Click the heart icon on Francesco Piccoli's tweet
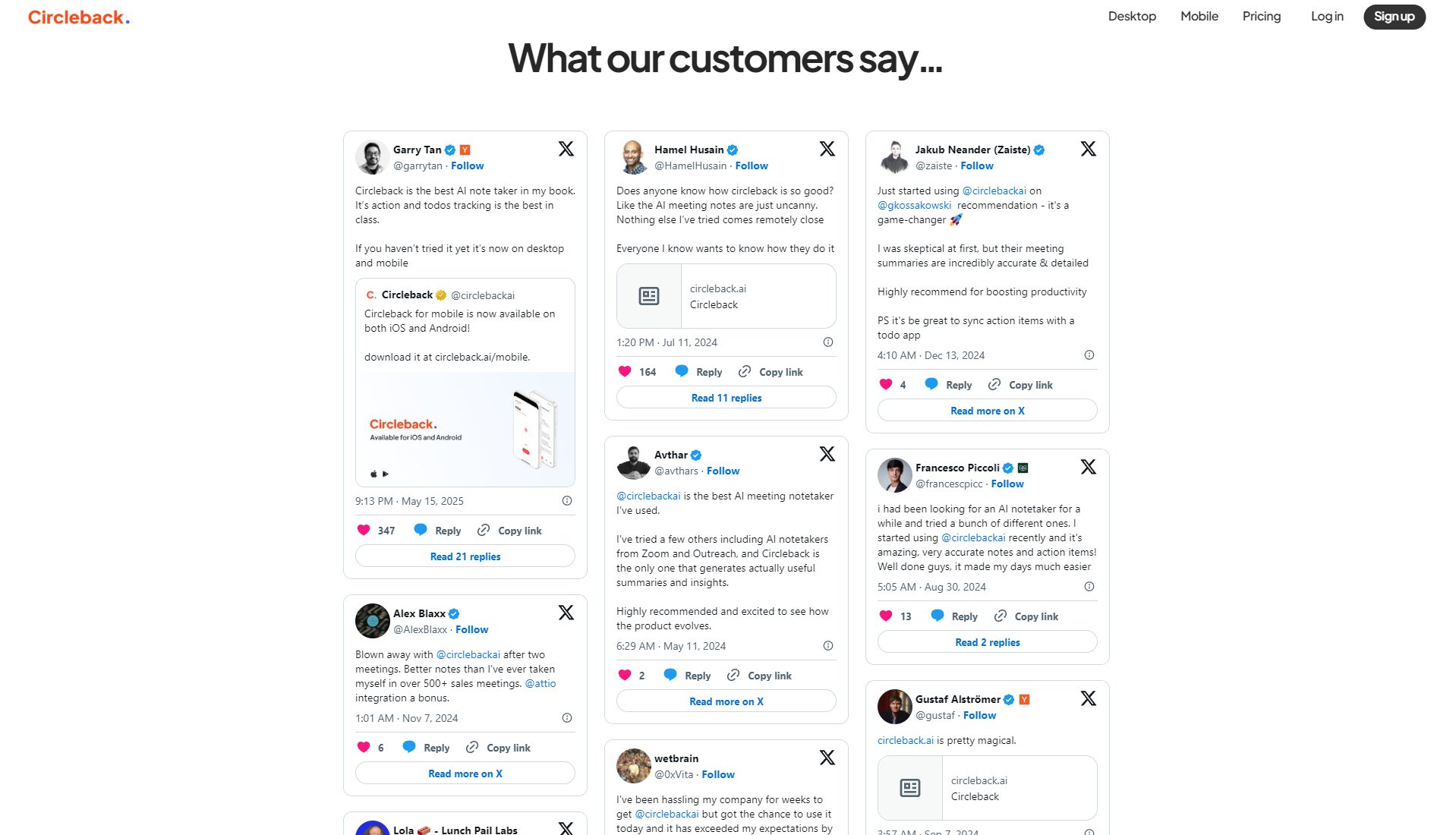The width and height of the screenshot is (1456, 835). (886, 616)
